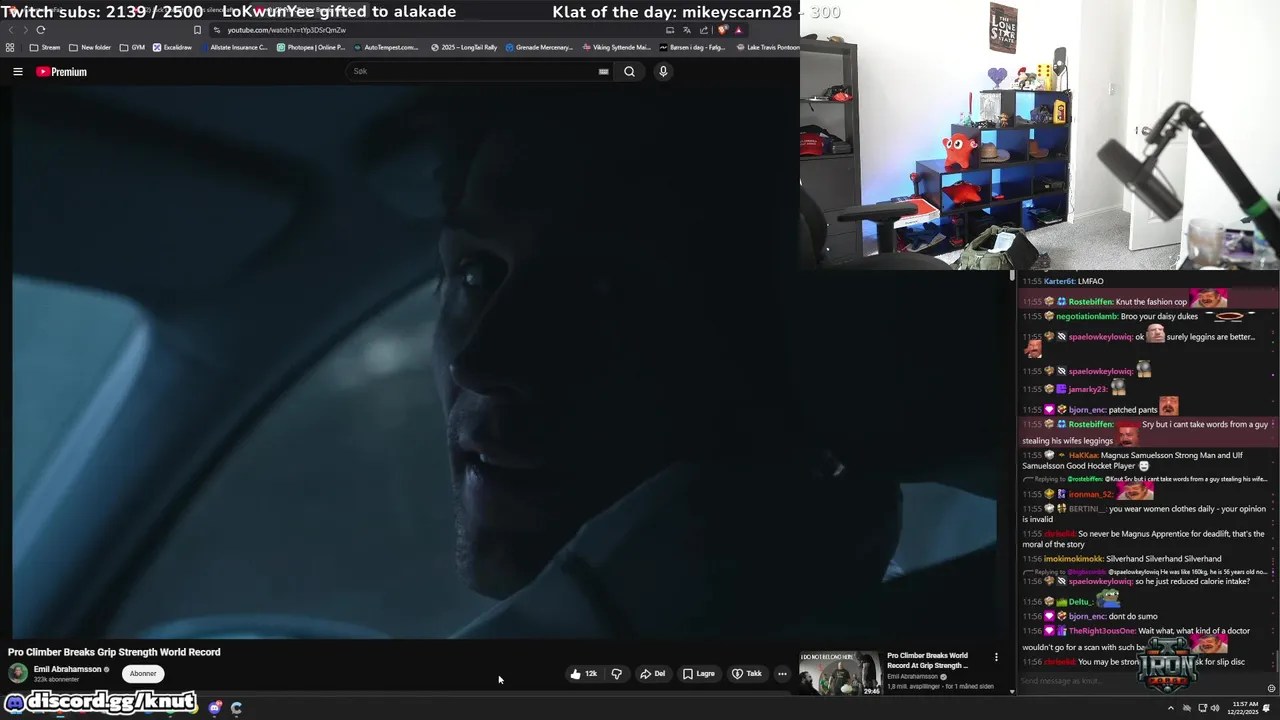Click video title Pro Climber Breaks Grip Strength
Screen dimensions: 1280x720
pyautogui.click(x=114, y=652)
